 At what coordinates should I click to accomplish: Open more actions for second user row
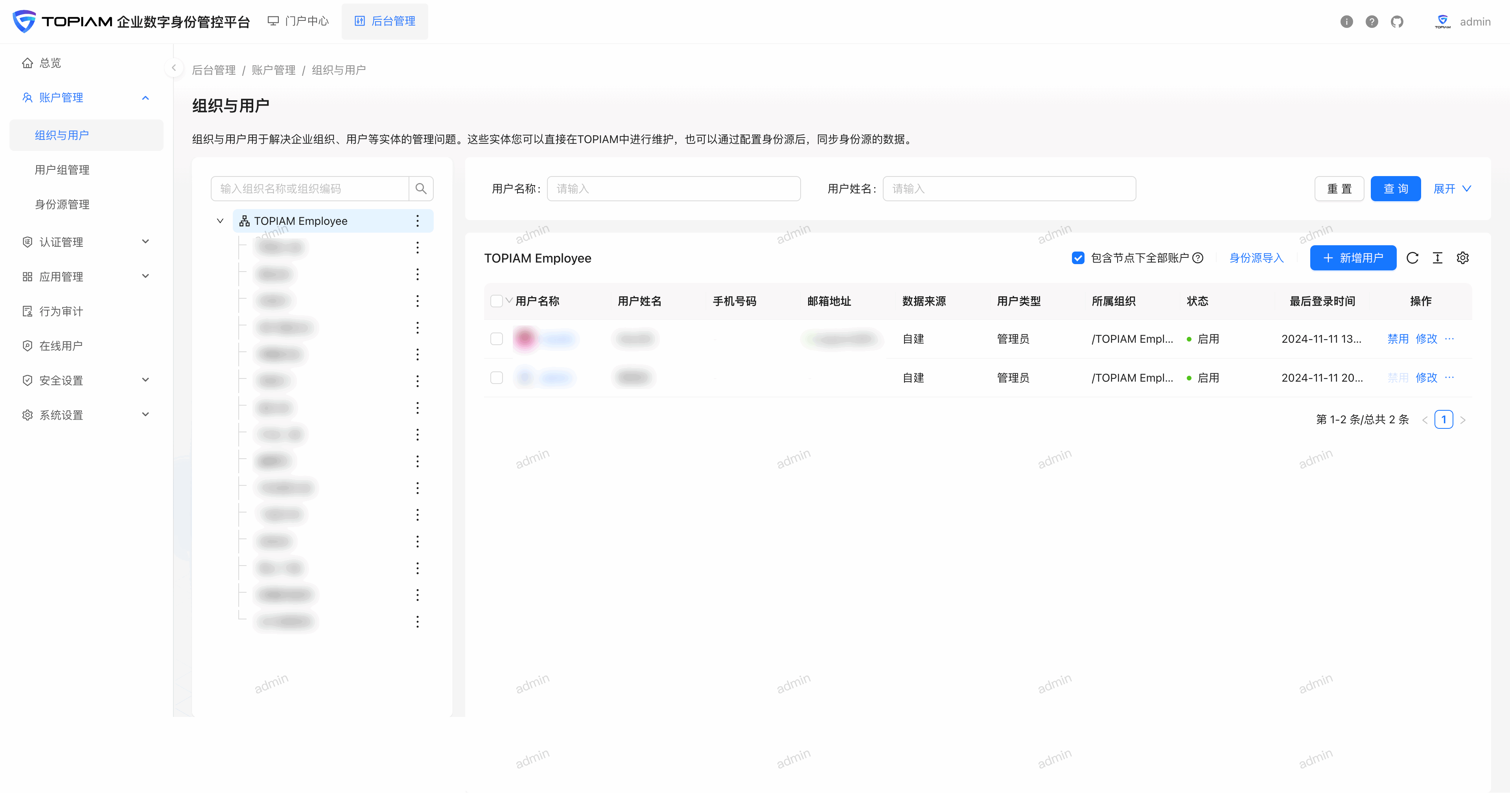[1449, 377]
